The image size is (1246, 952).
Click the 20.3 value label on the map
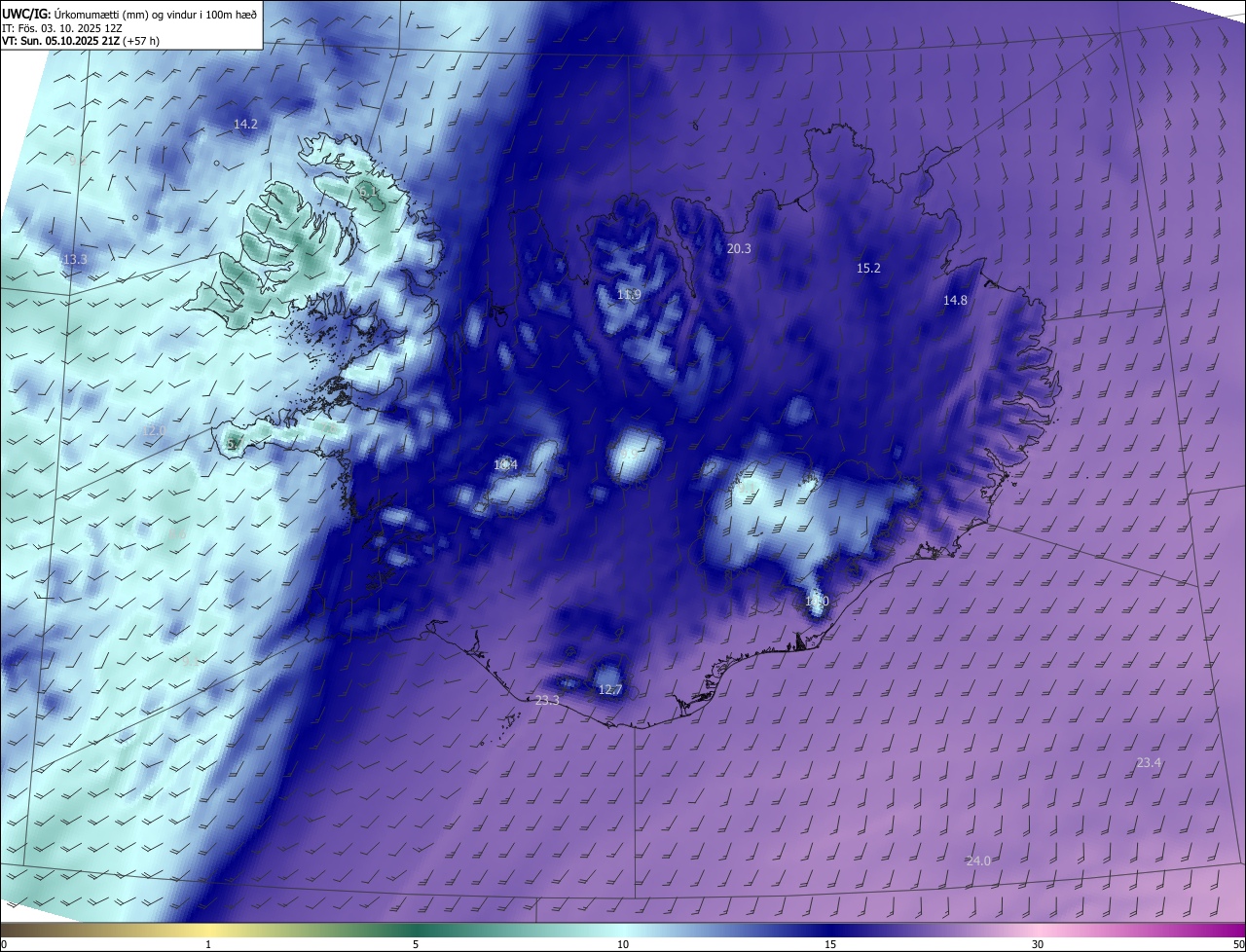(739, 248)
